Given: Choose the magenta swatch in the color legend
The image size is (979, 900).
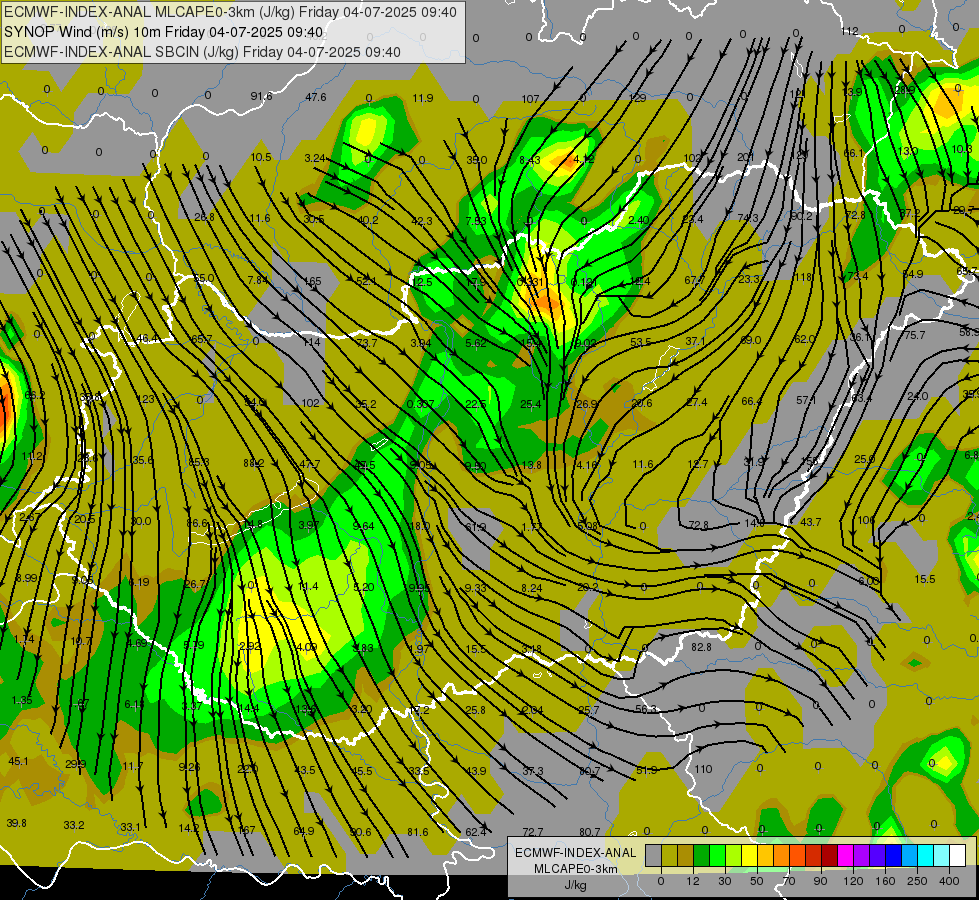Looking at the screenshot, I should pyautogui.click(x=845, y=856).
